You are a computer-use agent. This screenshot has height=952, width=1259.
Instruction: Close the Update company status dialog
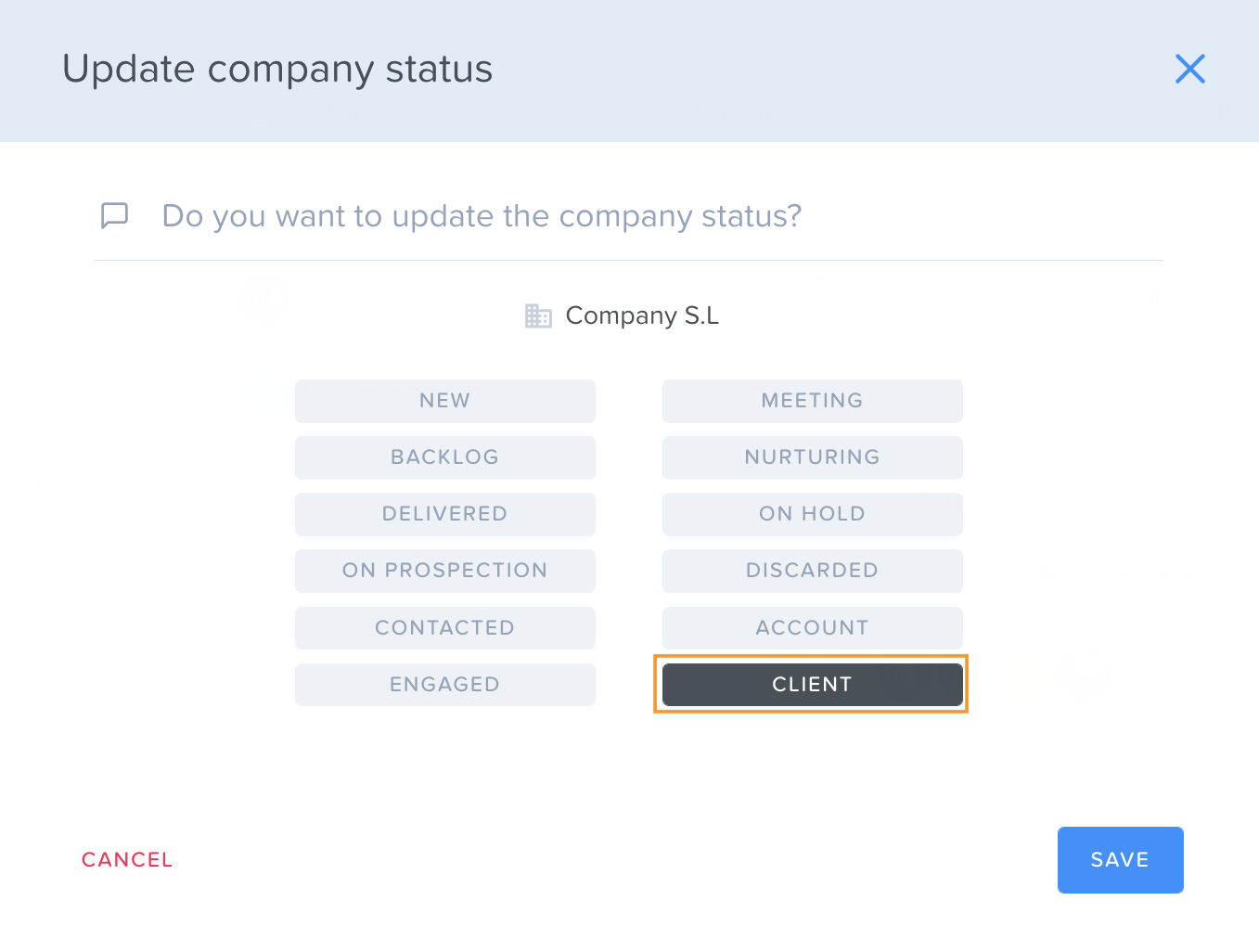point(1189,69)
